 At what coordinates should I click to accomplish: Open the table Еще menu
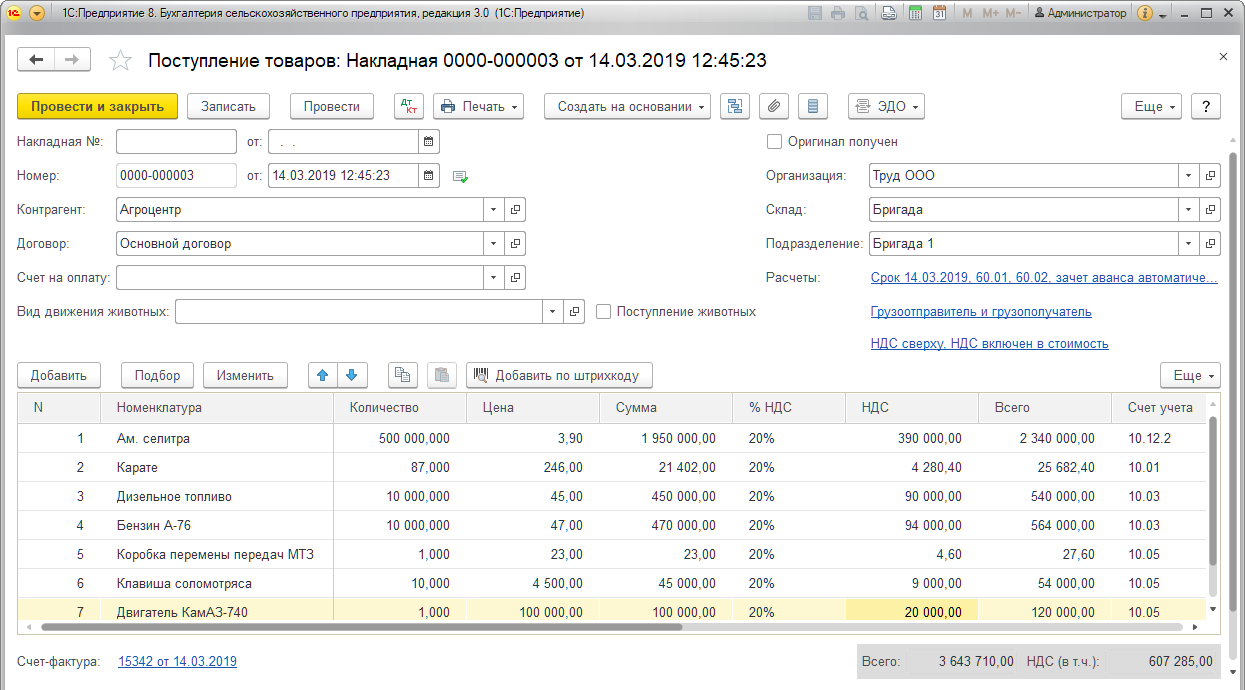point(1191,375)
